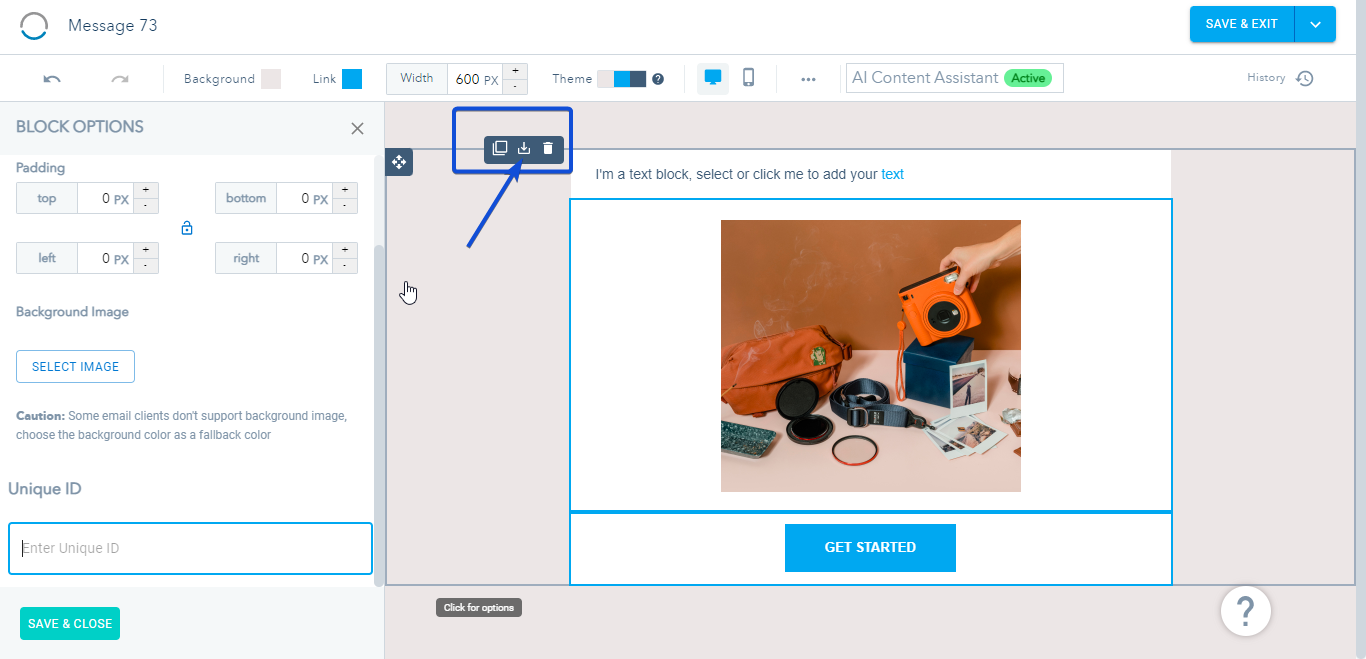Click SAVE & CLOSE button
Screen dimensions: 1366x659
[x=70, y=624]
